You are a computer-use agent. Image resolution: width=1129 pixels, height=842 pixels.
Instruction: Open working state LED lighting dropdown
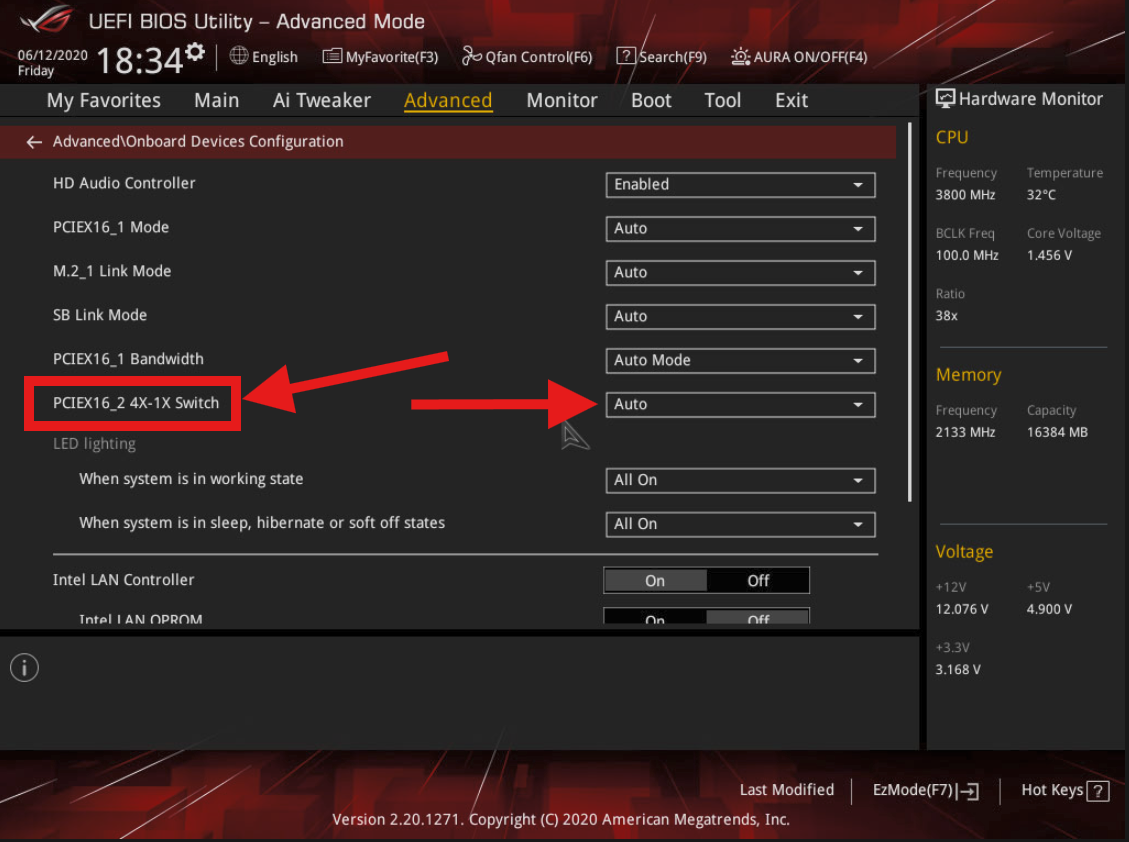[740, 480]
